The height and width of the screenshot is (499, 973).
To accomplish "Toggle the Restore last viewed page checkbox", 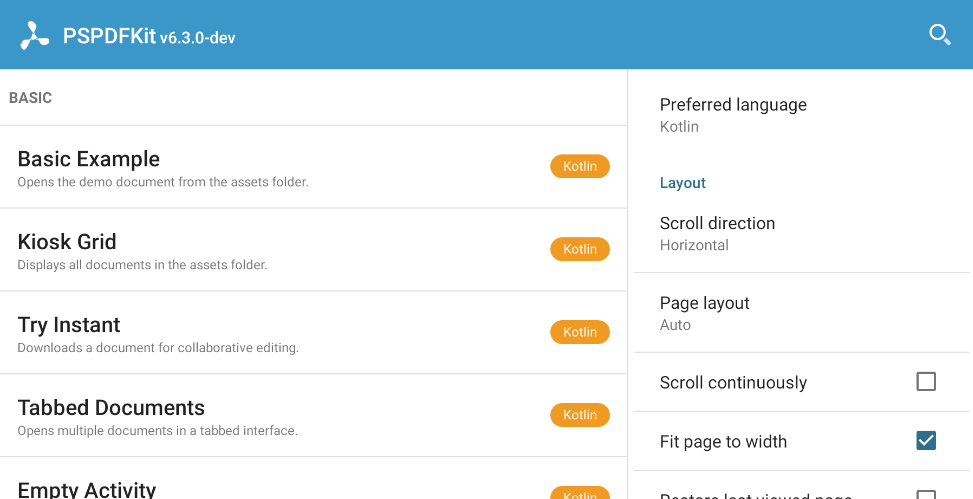I will click(926, 495).
